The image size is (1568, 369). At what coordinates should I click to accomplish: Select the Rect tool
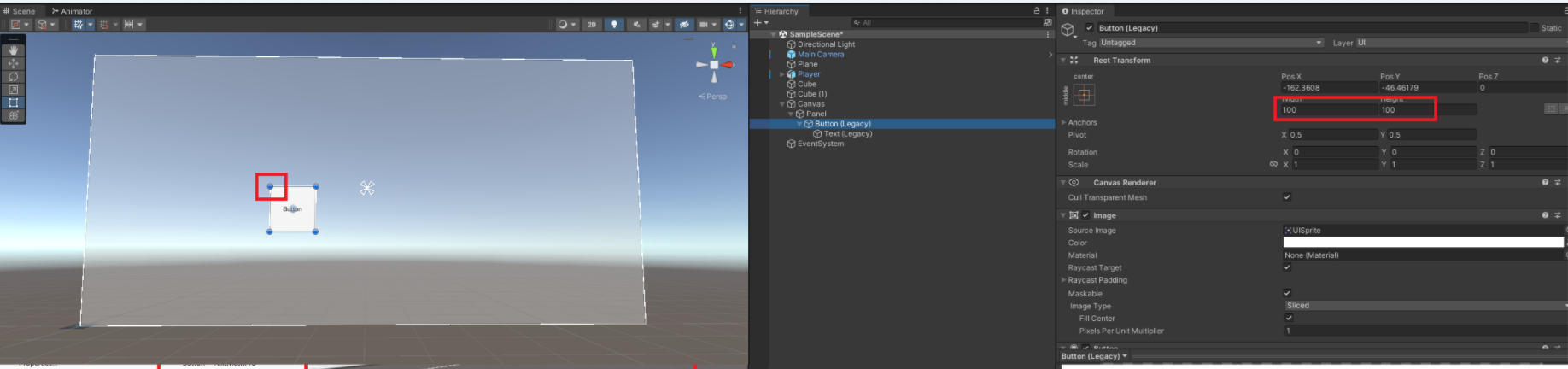point(13,102)
